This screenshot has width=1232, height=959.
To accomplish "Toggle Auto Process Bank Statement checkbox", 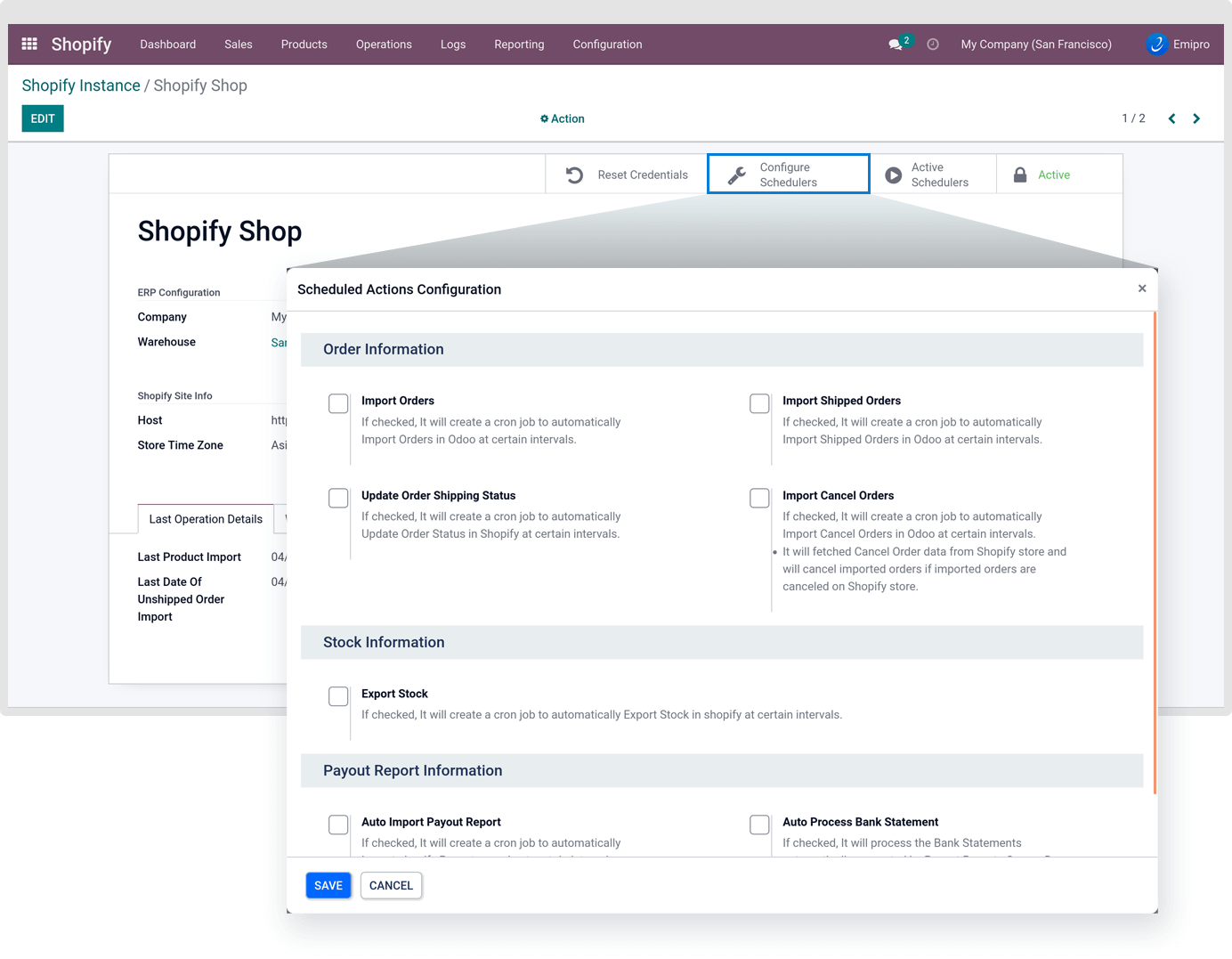I will 759,825.
